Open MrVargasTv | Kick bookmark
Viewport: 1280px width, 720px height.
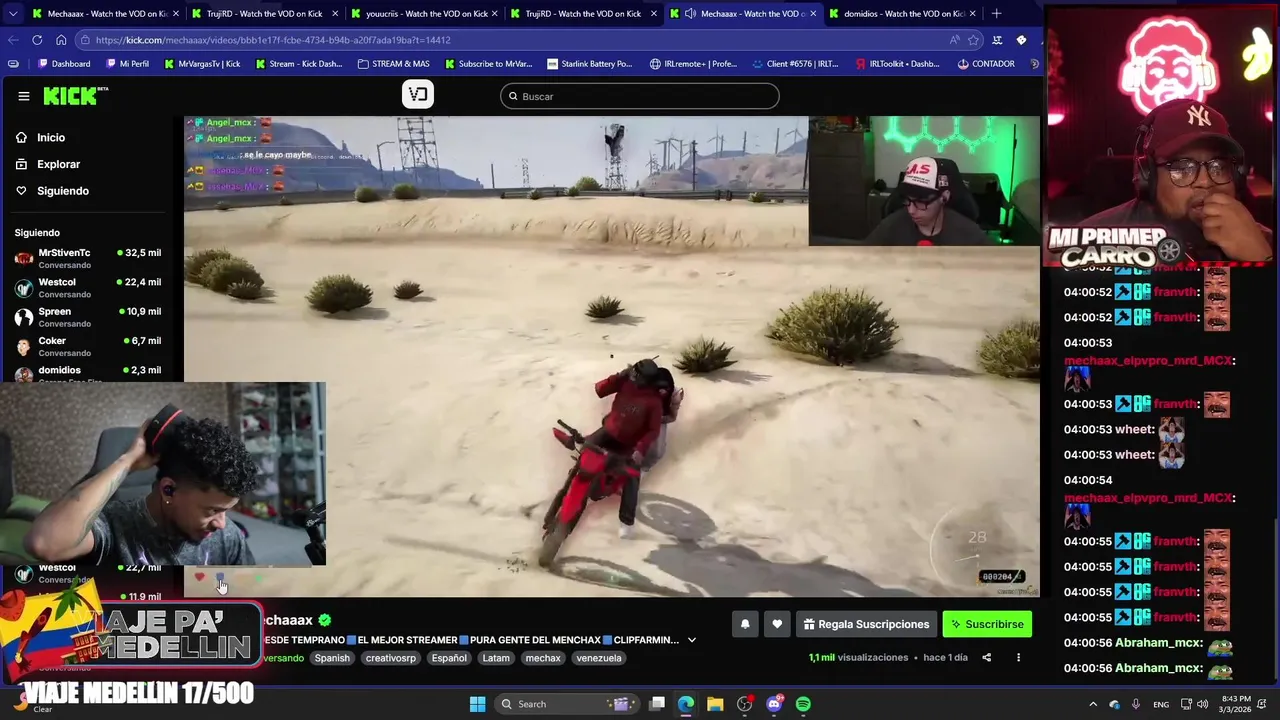(201, 64)
